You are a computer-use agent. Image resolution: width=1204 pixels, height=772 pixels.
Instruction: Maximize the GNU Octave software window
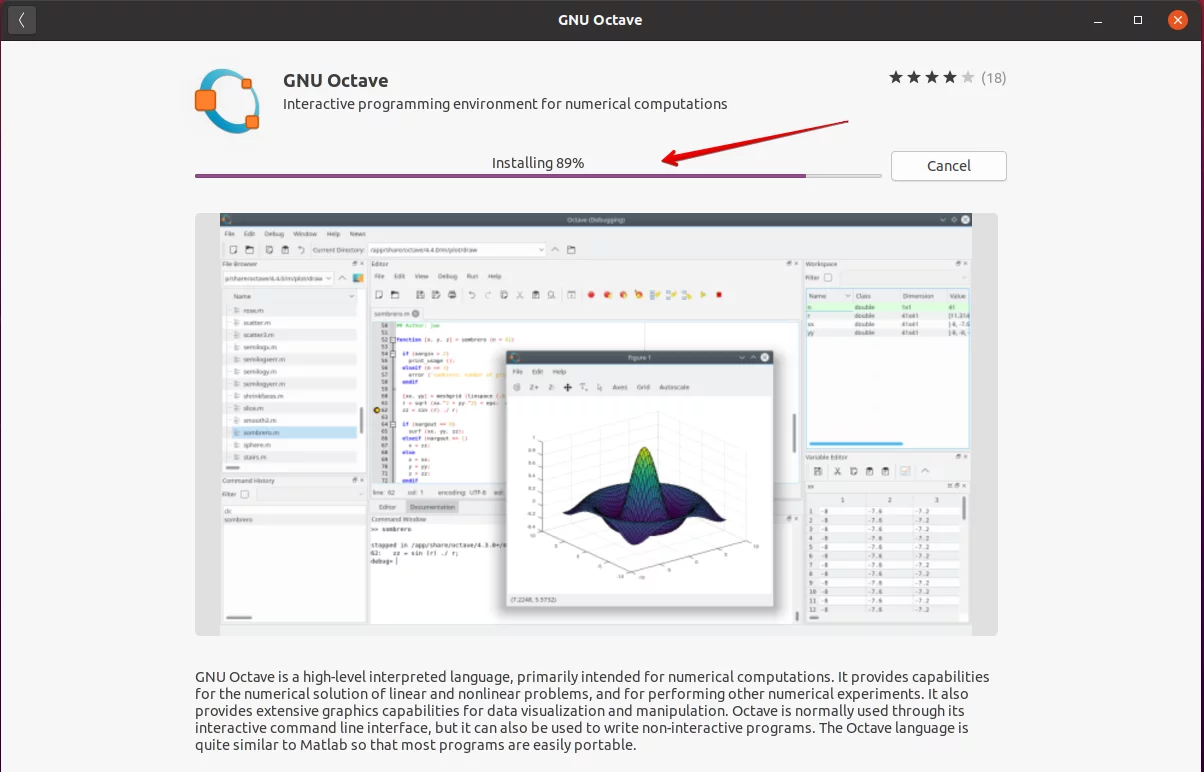[1138, 20]
